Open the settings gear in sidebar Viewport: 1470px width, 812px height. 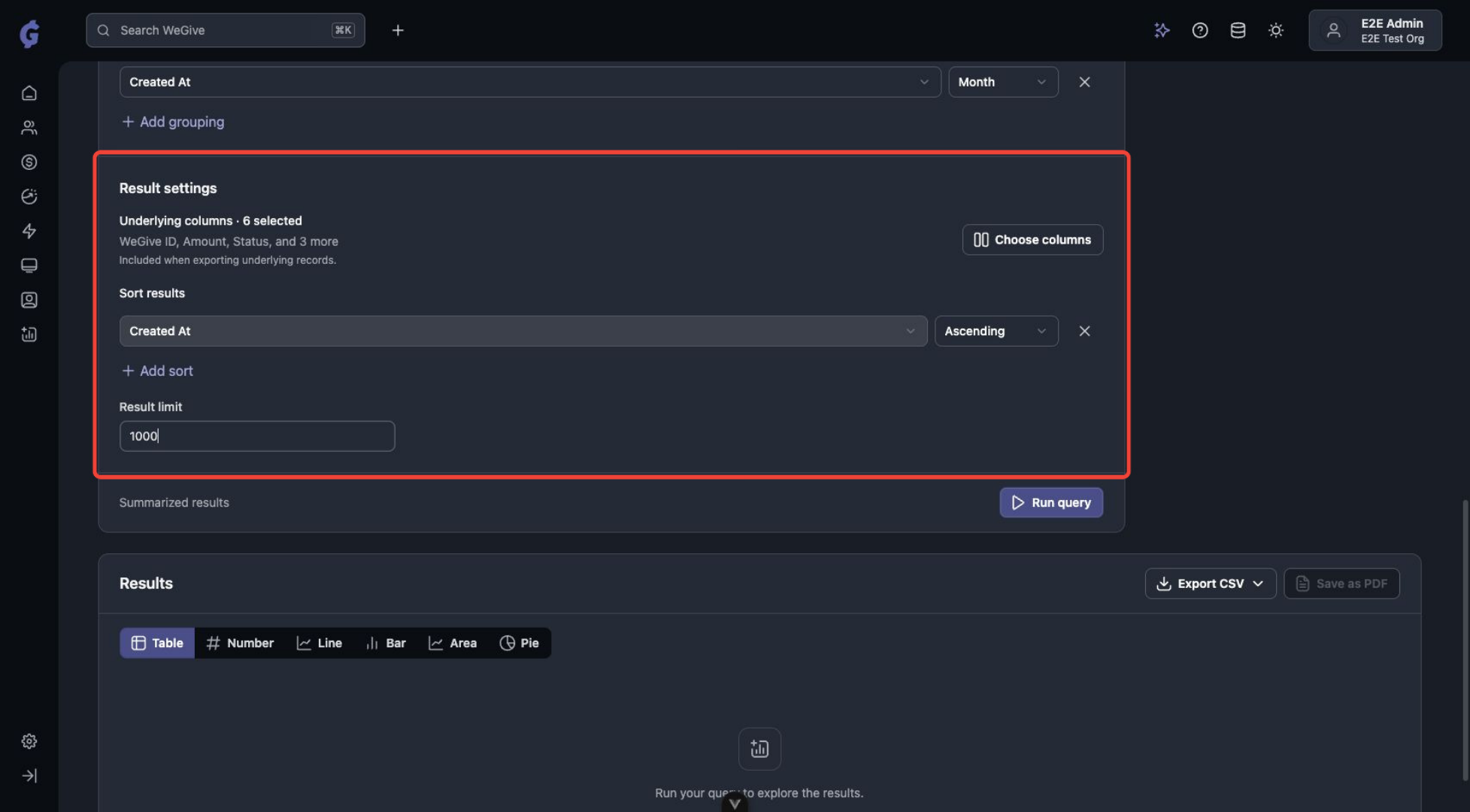(x=29, y=741)
